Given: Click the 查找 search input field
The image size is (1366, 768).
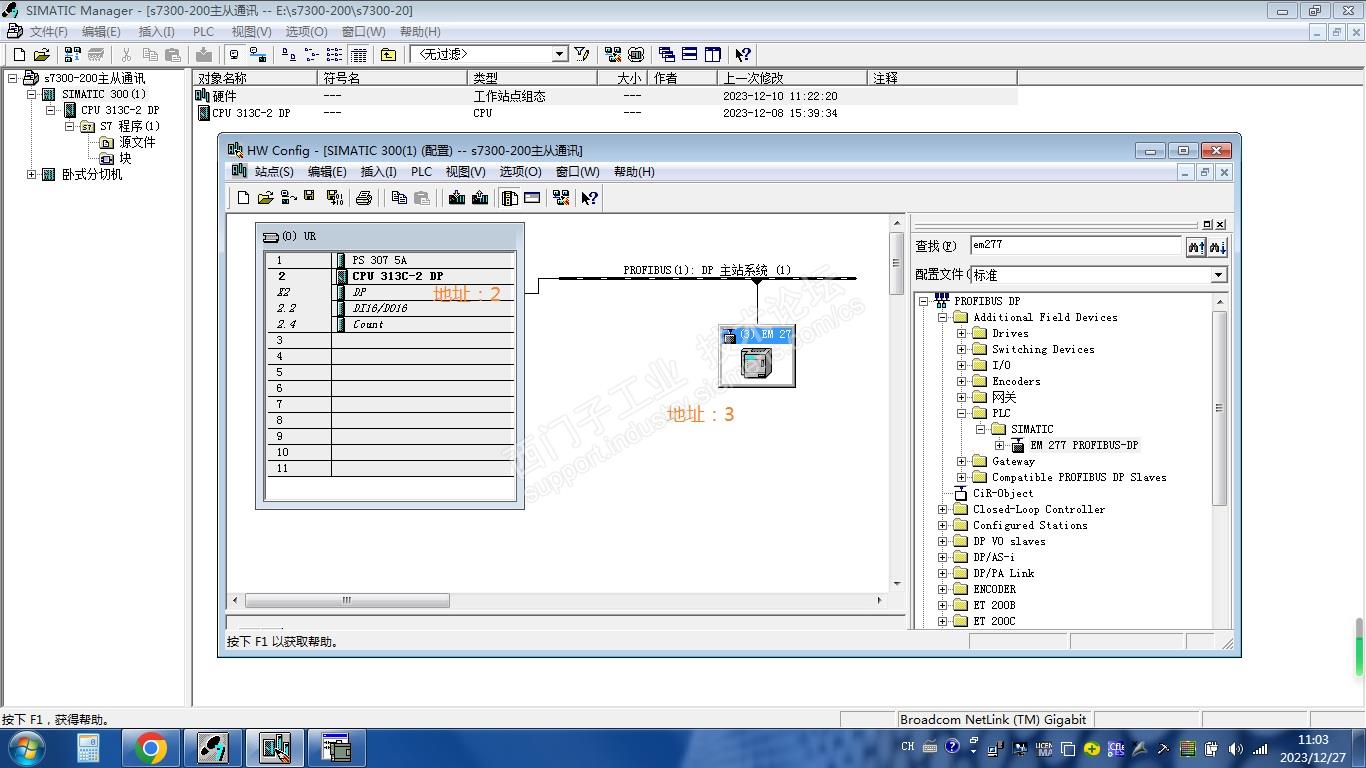Looking at the screenshot, I should click(x=1076, y=246).
